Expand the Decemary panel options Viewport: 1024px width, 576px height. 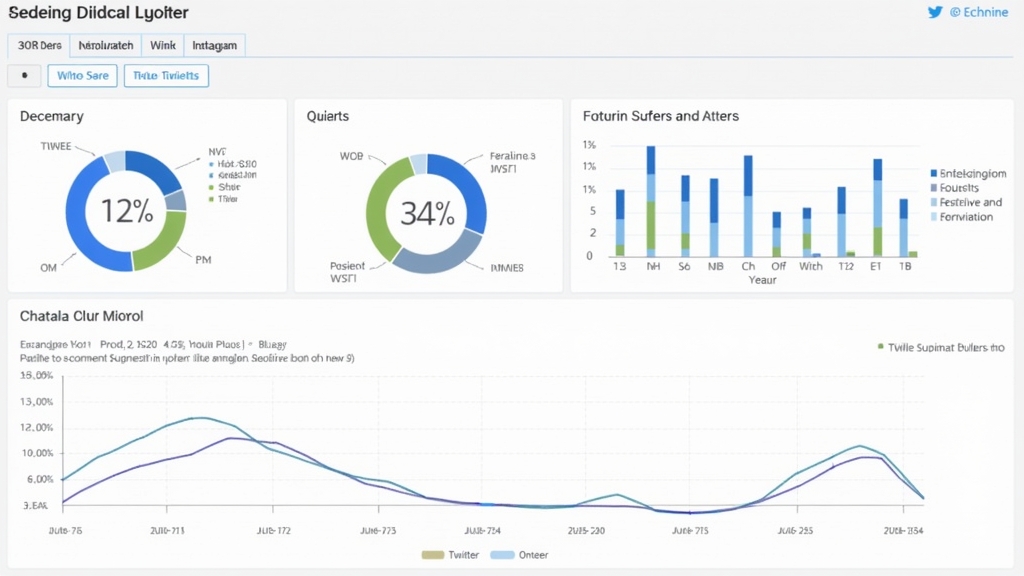click(x=51, y=116)
